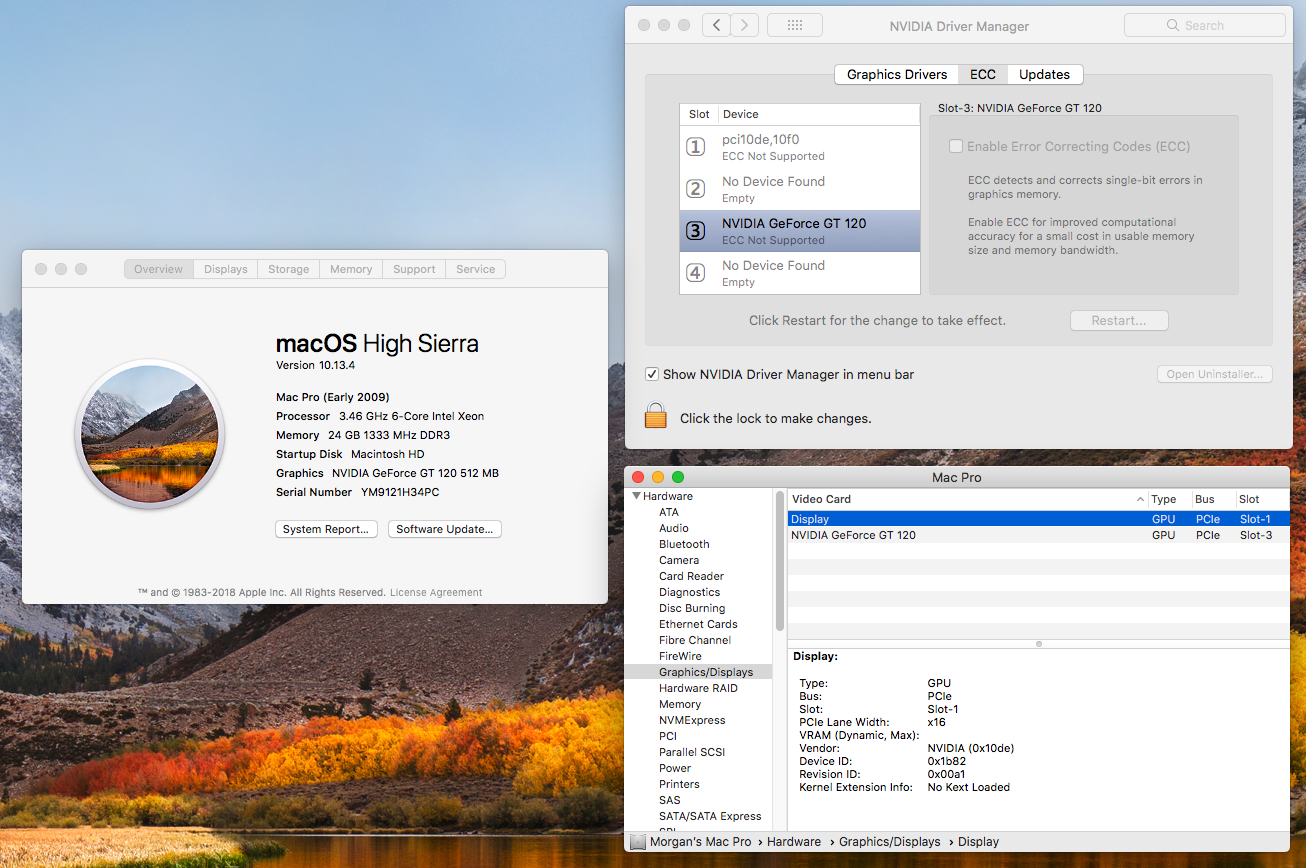Open the Service tab in About This Mac

476,269
